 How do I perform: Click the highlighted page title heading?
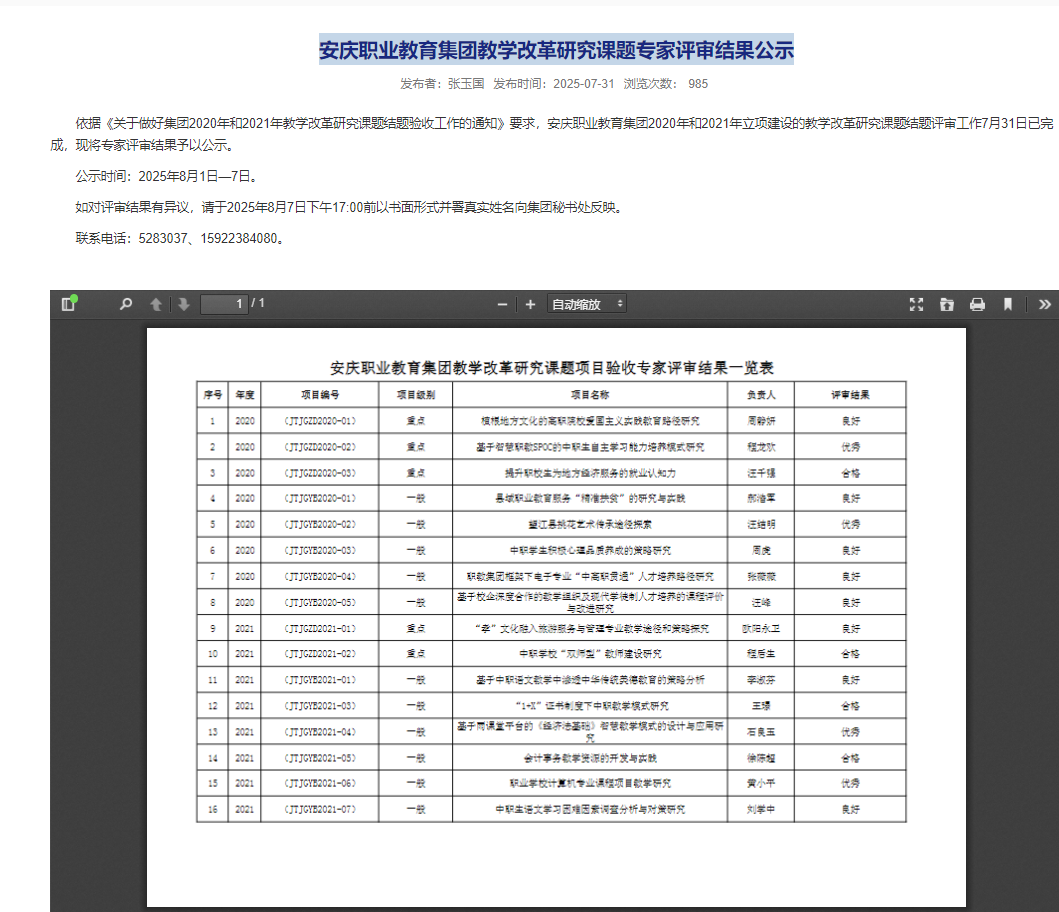pos(557,50)
